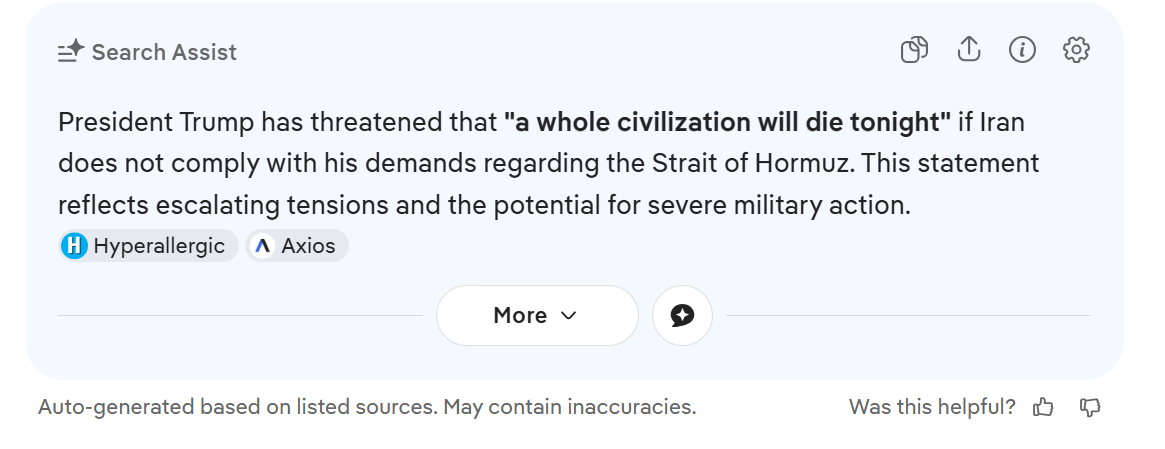Open the Hyperallergic source link
The image size is (1165, 449).
click(158, 246)
